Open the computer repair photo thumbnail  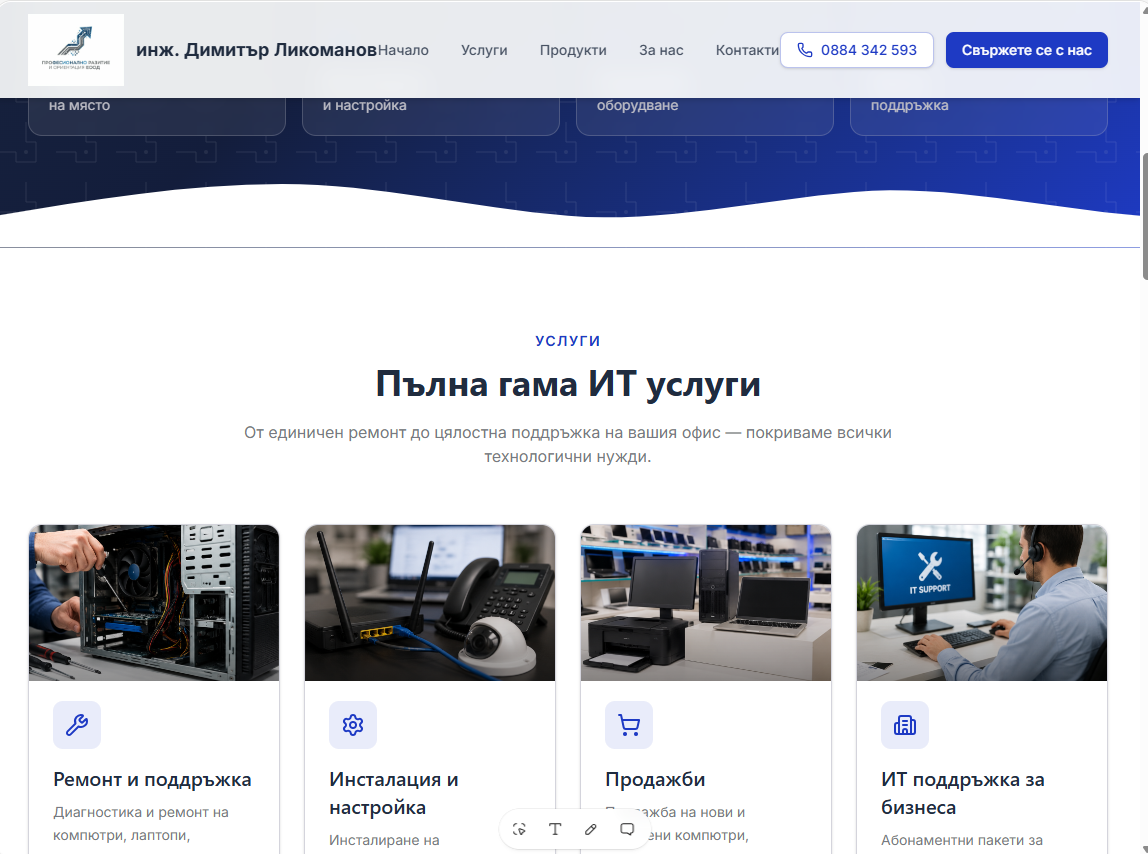click(154, 603)
